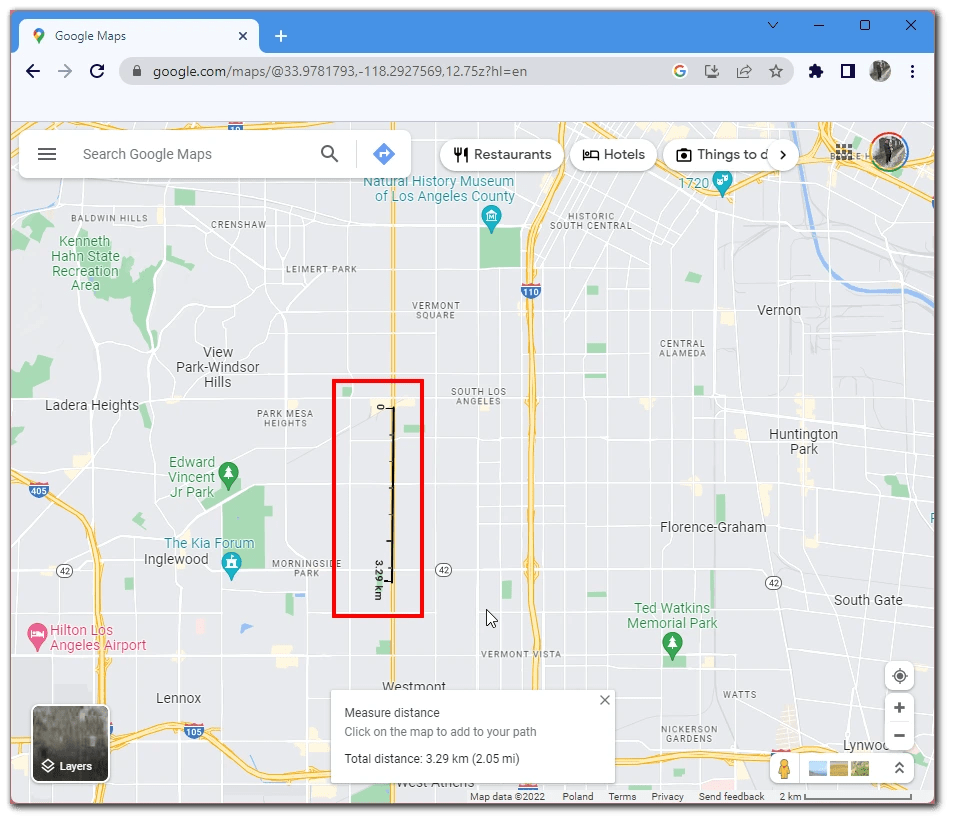Close the Measure distance dialog
The image size is (953, 822).
point(605,700)
